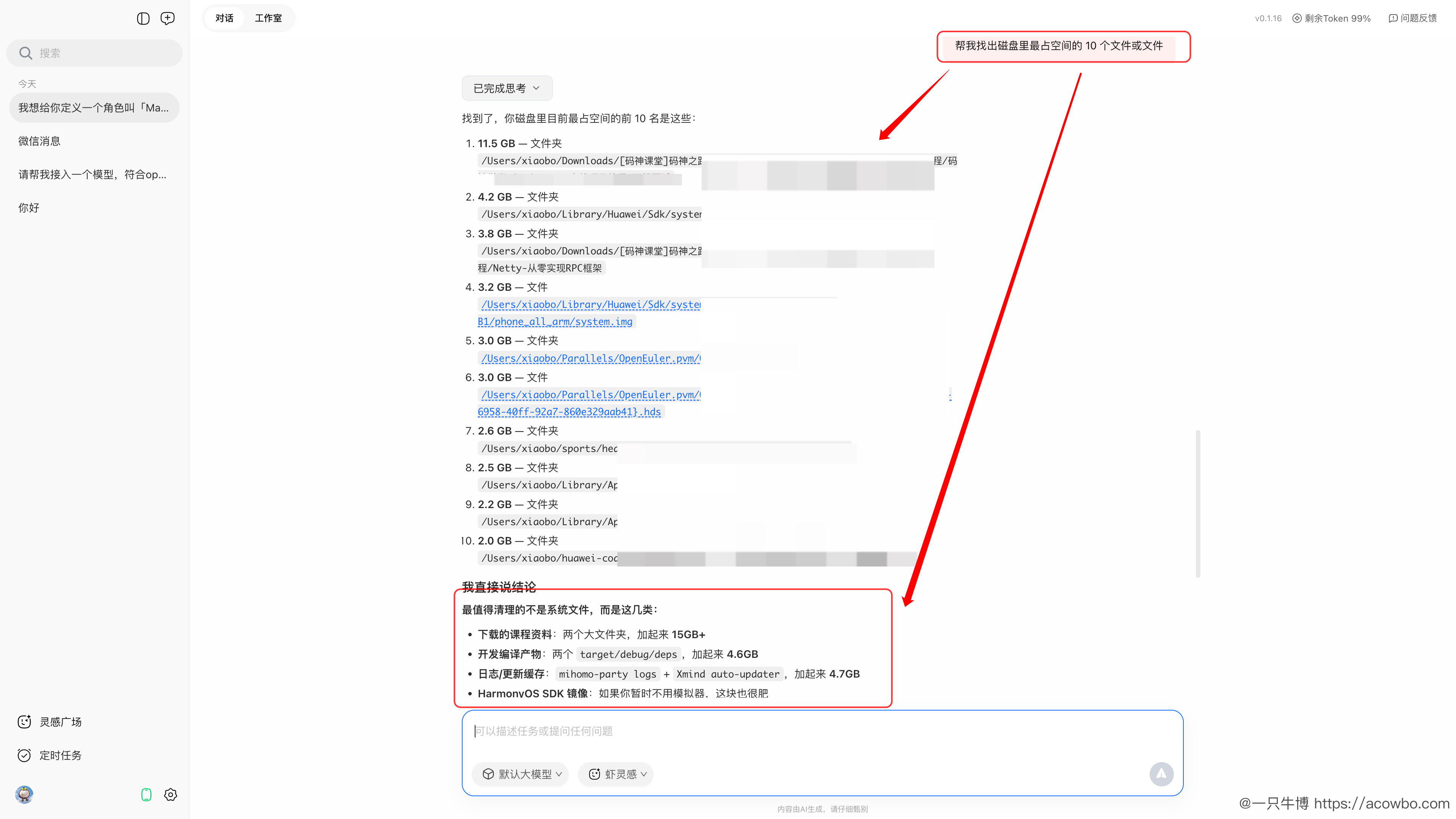1456x819 pixels.
Task: Toggle the sidebar collapse icon
Action: (143, 19)
